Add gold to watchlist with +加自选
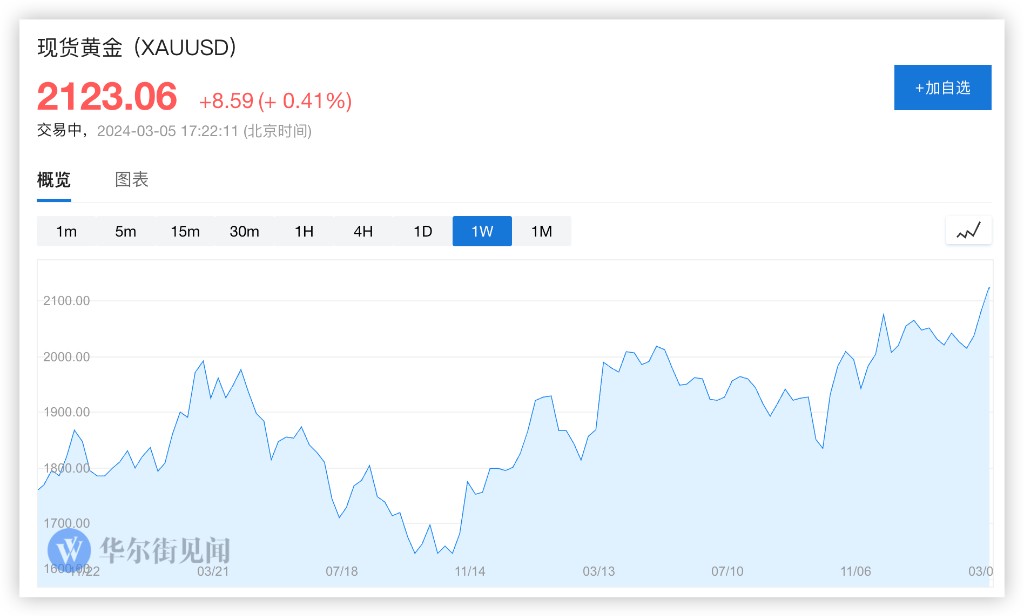Viewport: 1024px width, 616px height. point(942,88)
